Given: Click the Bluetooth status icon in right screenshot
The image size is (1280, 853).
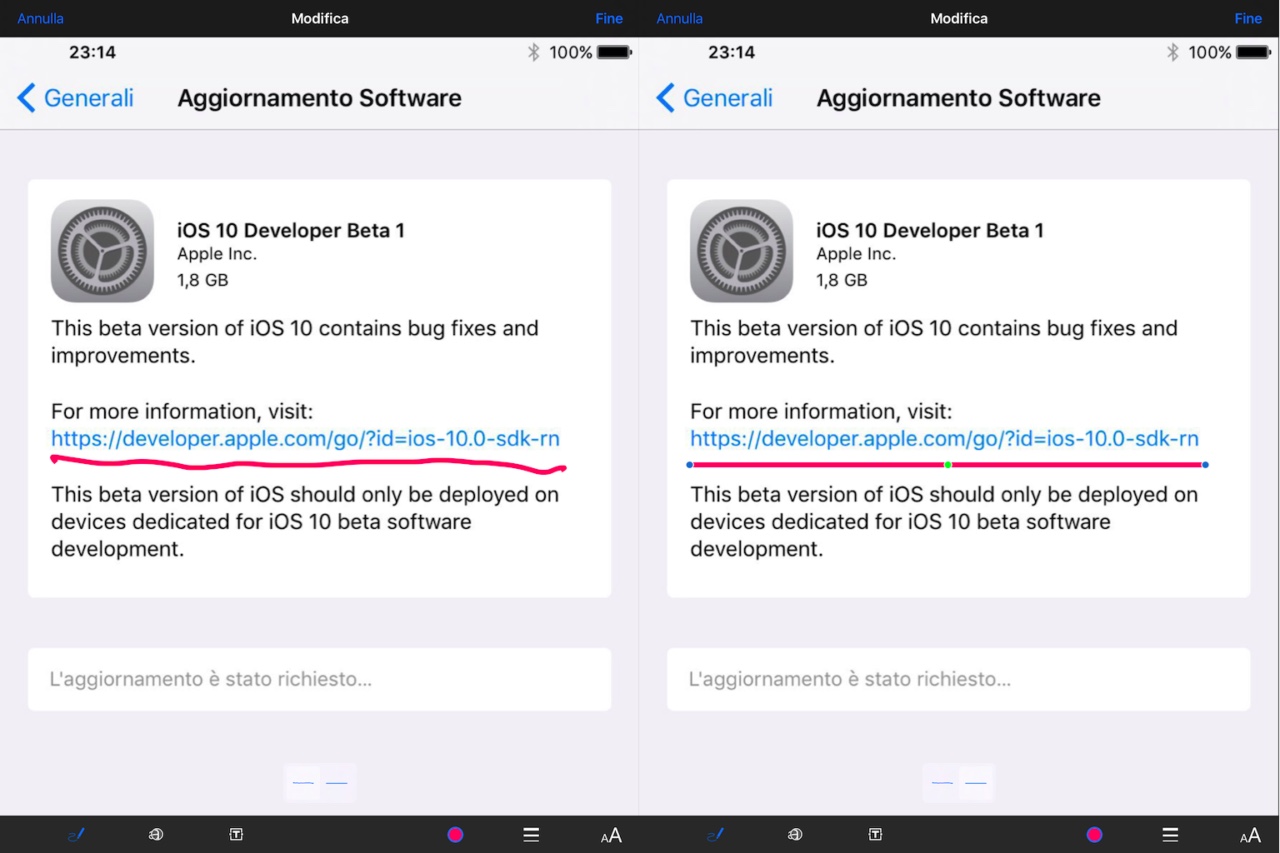Looking at the screenshot, I should [x=1172, y=52].
